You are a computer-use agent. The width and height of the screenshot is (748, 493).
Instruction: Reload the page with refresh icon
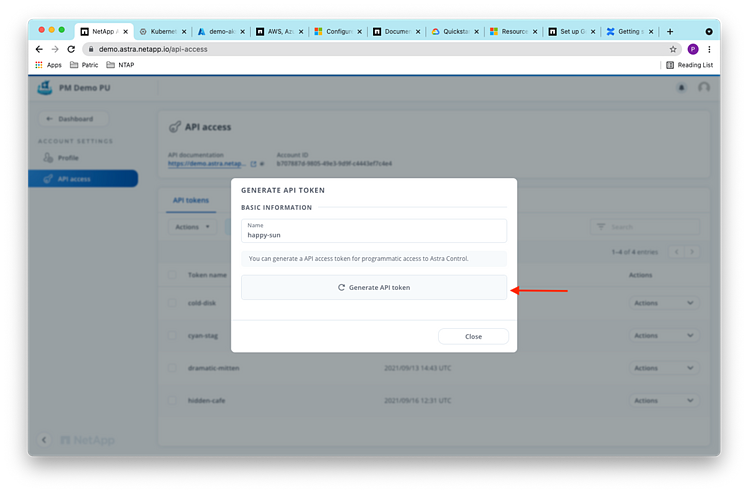click(x=72, y=48)
